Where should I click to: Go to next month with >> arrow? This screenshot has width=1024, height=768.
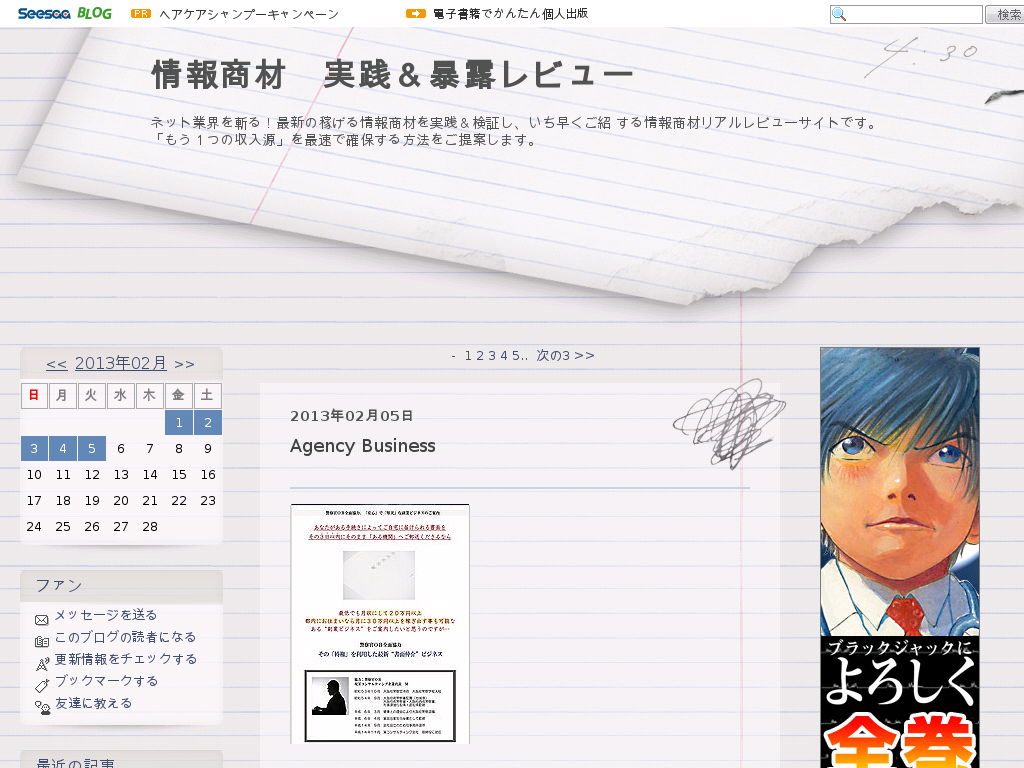coord(184,364)
